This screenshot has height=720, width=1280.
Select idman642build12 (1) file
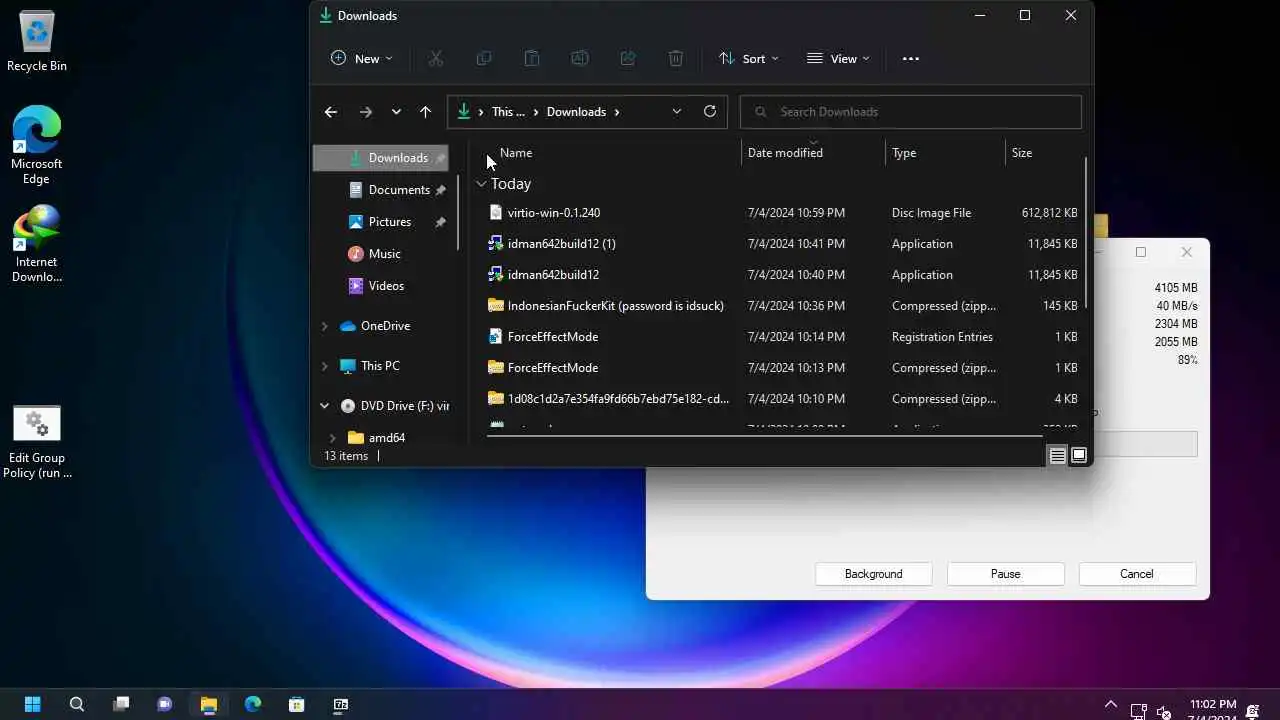[x=782, y=244]
